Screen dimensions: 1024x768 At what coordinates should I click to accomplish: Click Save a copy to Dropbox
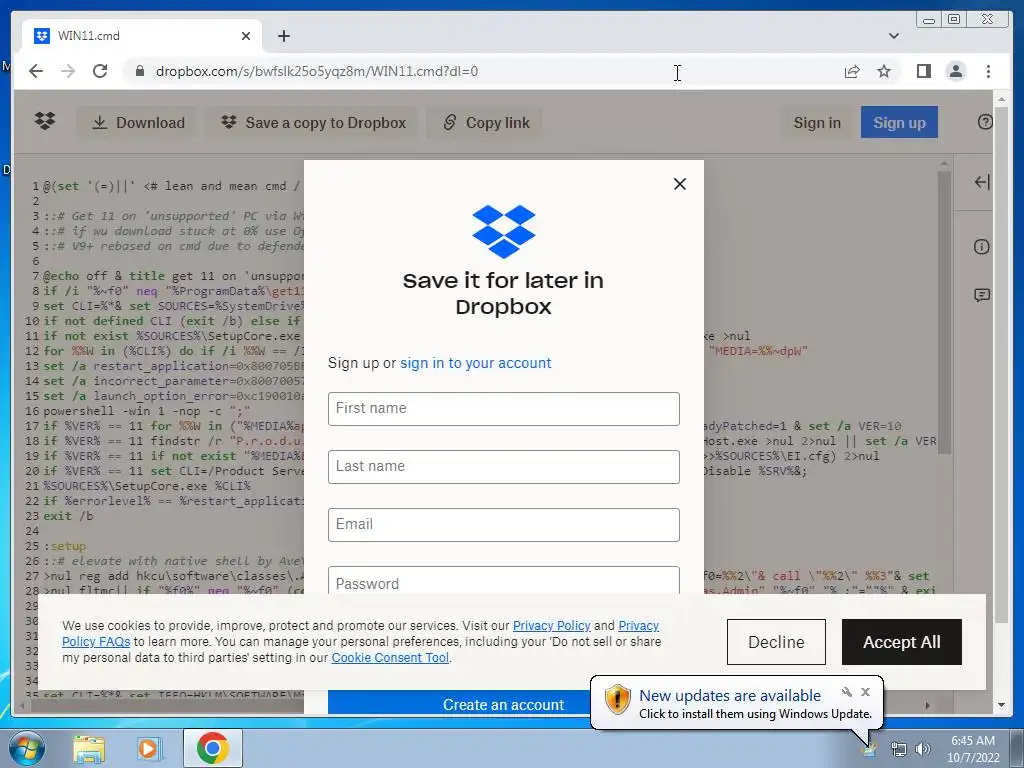click(313, 123)
